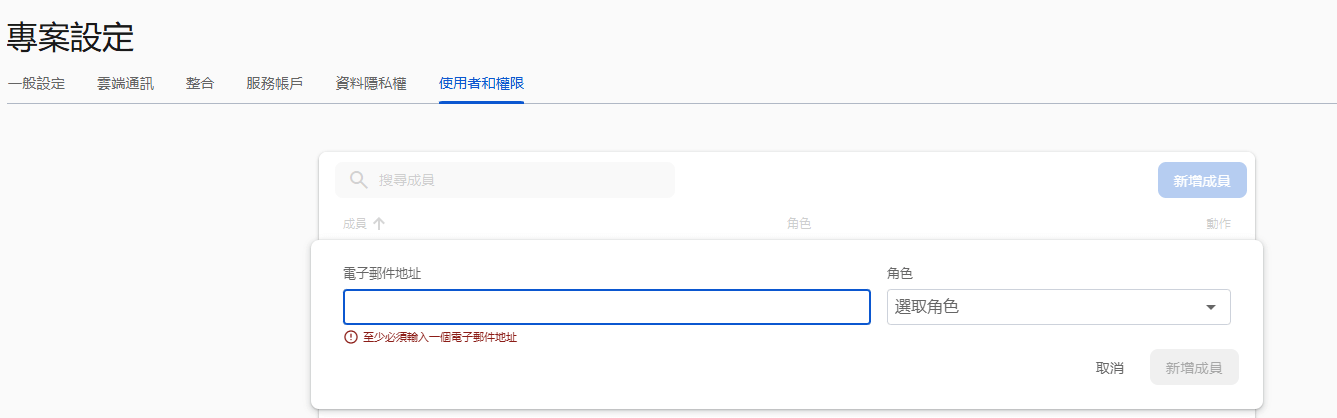Sort by the 成員 column header

click(x=355, y=224)
